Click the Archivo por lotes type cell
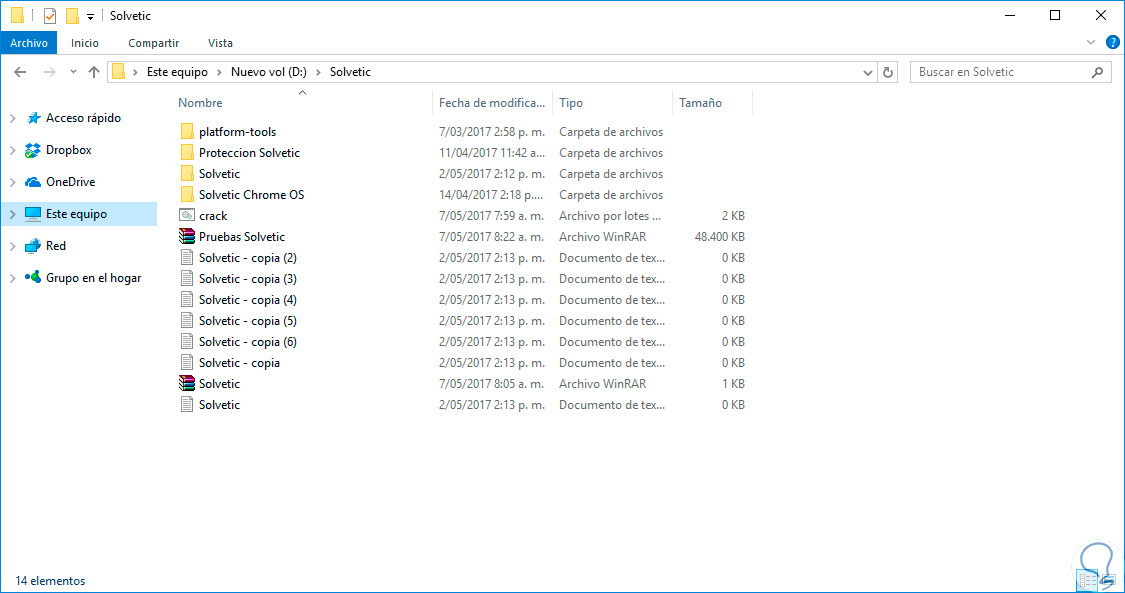This screenshot has height=593, width=1125. click(610, 216)
